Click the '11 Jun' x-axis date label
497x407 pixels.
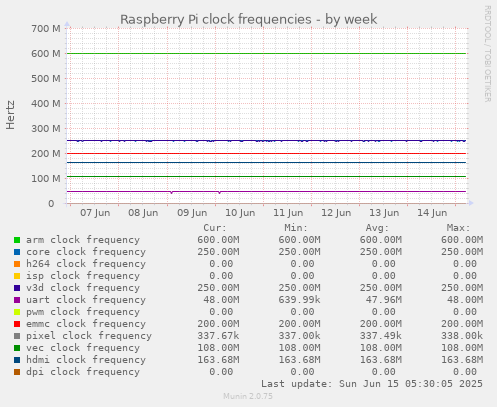click(x=288, y=213)
